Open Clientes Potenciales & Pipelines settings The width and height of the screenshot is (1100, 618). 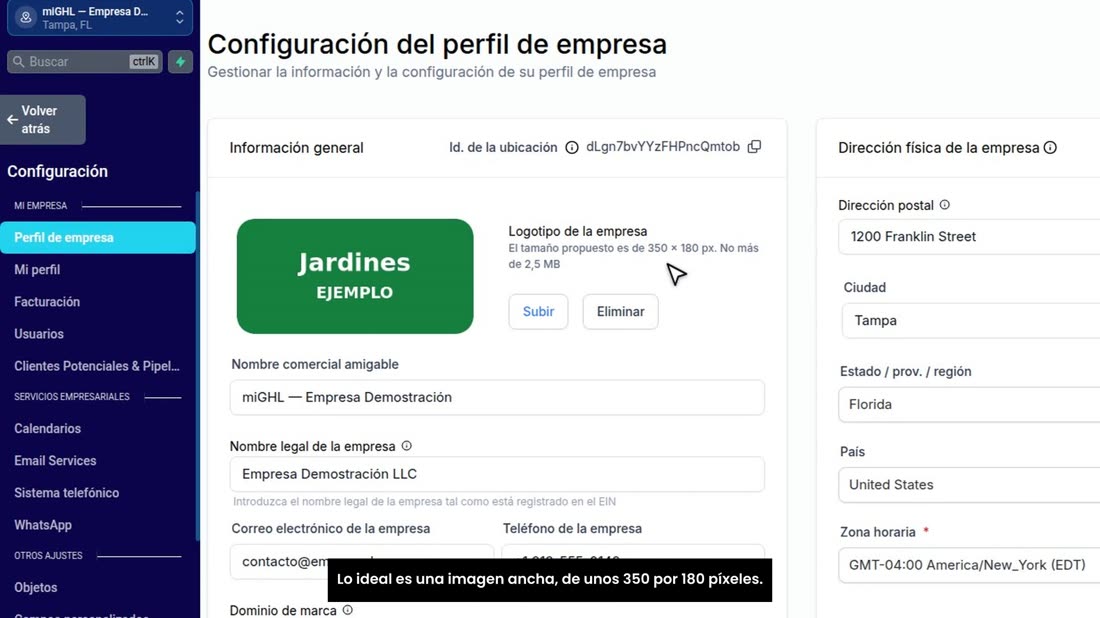pos(98,366)
